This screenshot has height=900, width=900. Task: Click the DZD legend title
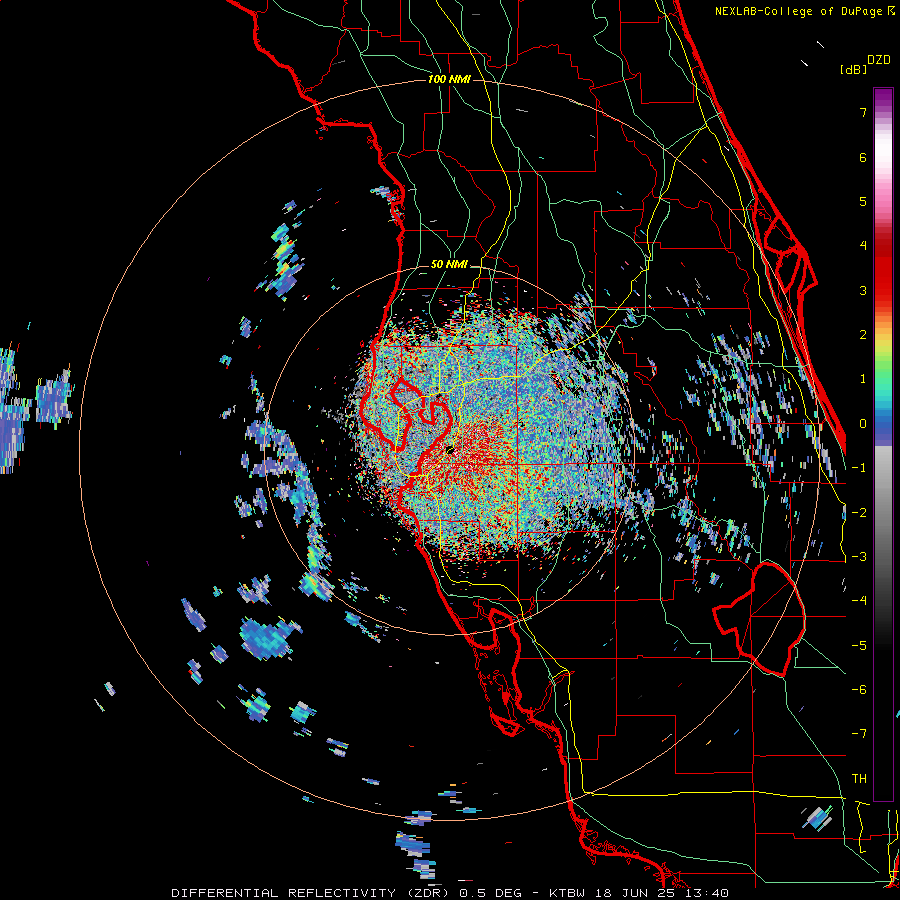tap(879, 60)
